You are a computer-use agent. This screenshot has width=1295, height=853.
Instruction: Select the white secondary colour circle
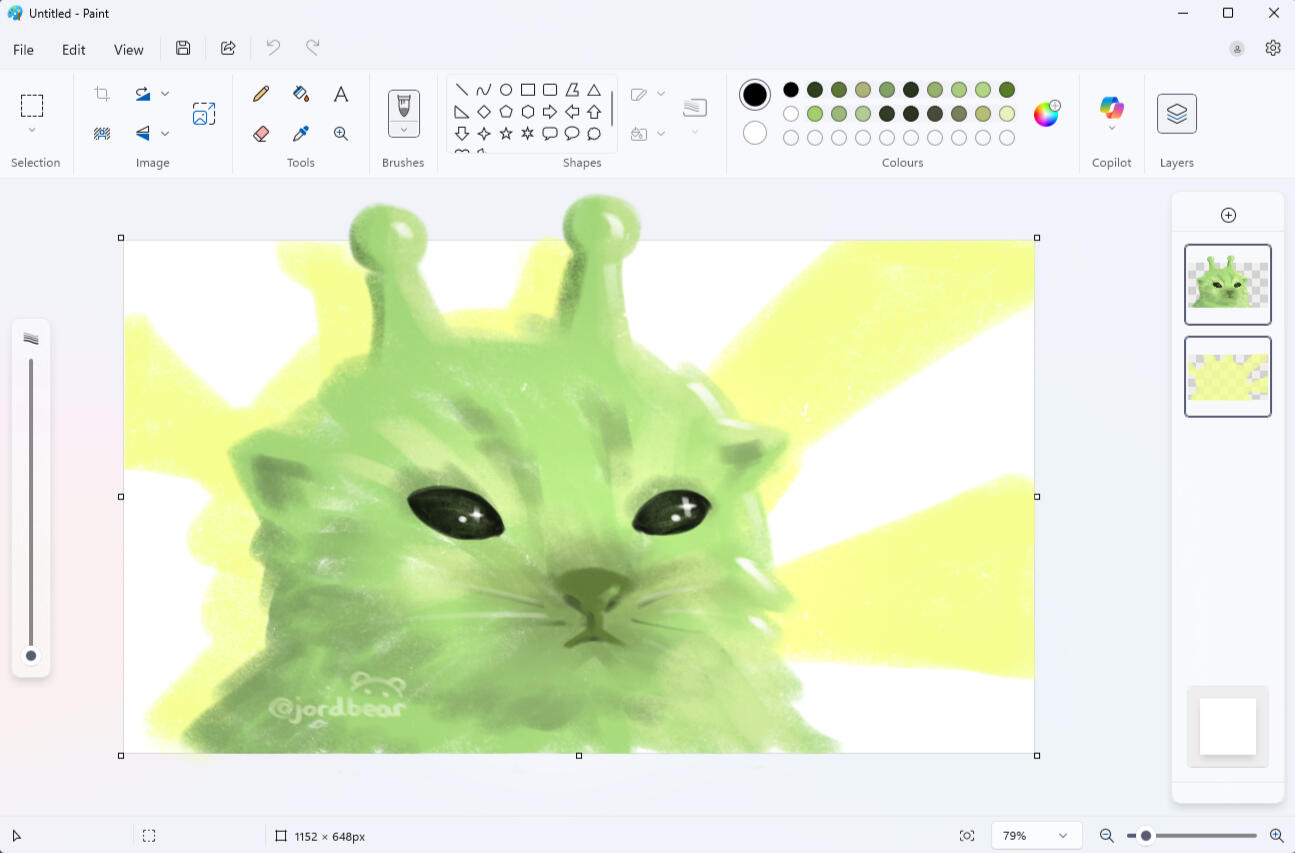click(x=755, y=133)
